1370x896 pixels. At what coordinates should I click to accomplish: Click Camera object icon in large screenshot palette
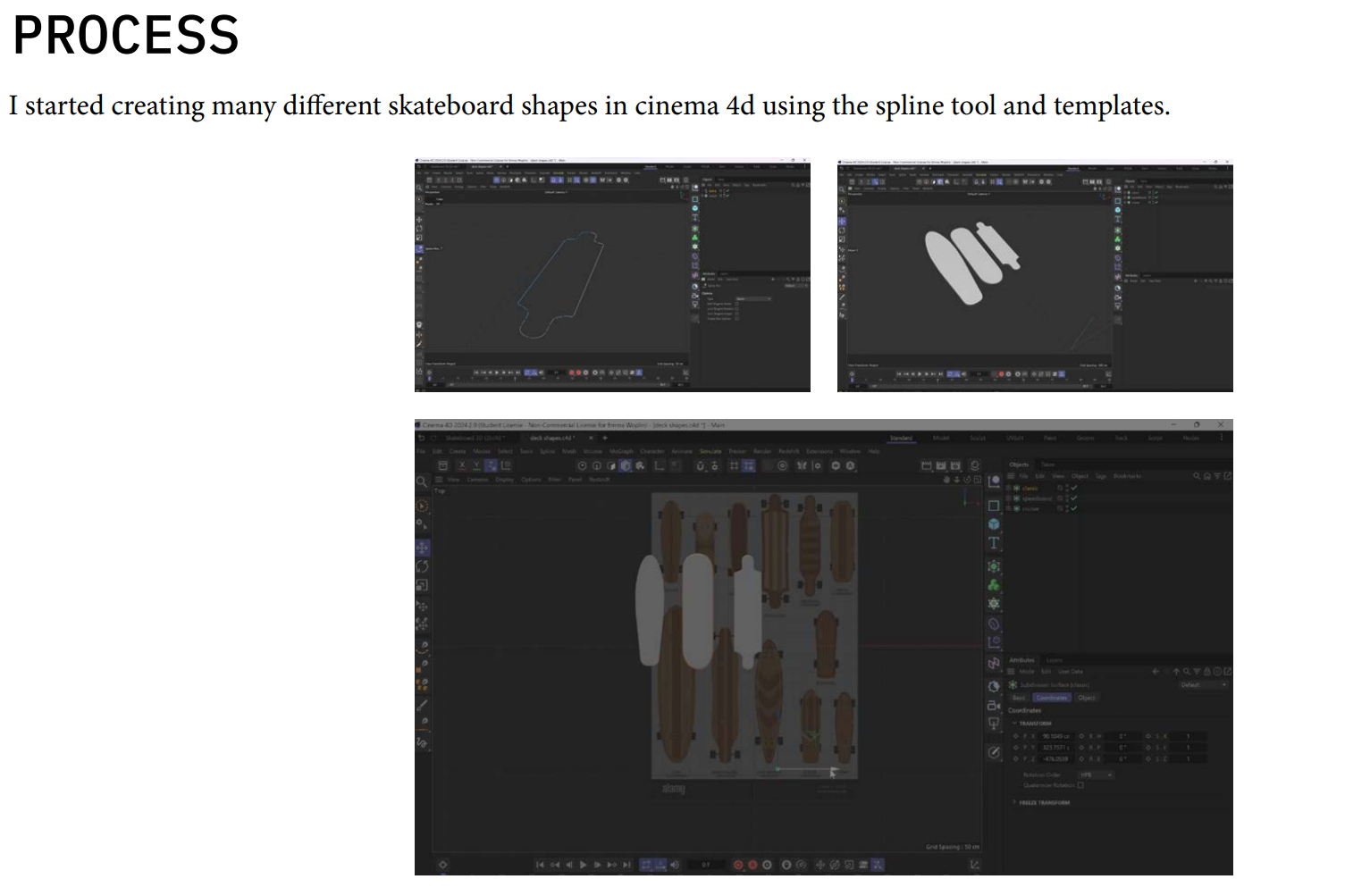click(994, 706)
